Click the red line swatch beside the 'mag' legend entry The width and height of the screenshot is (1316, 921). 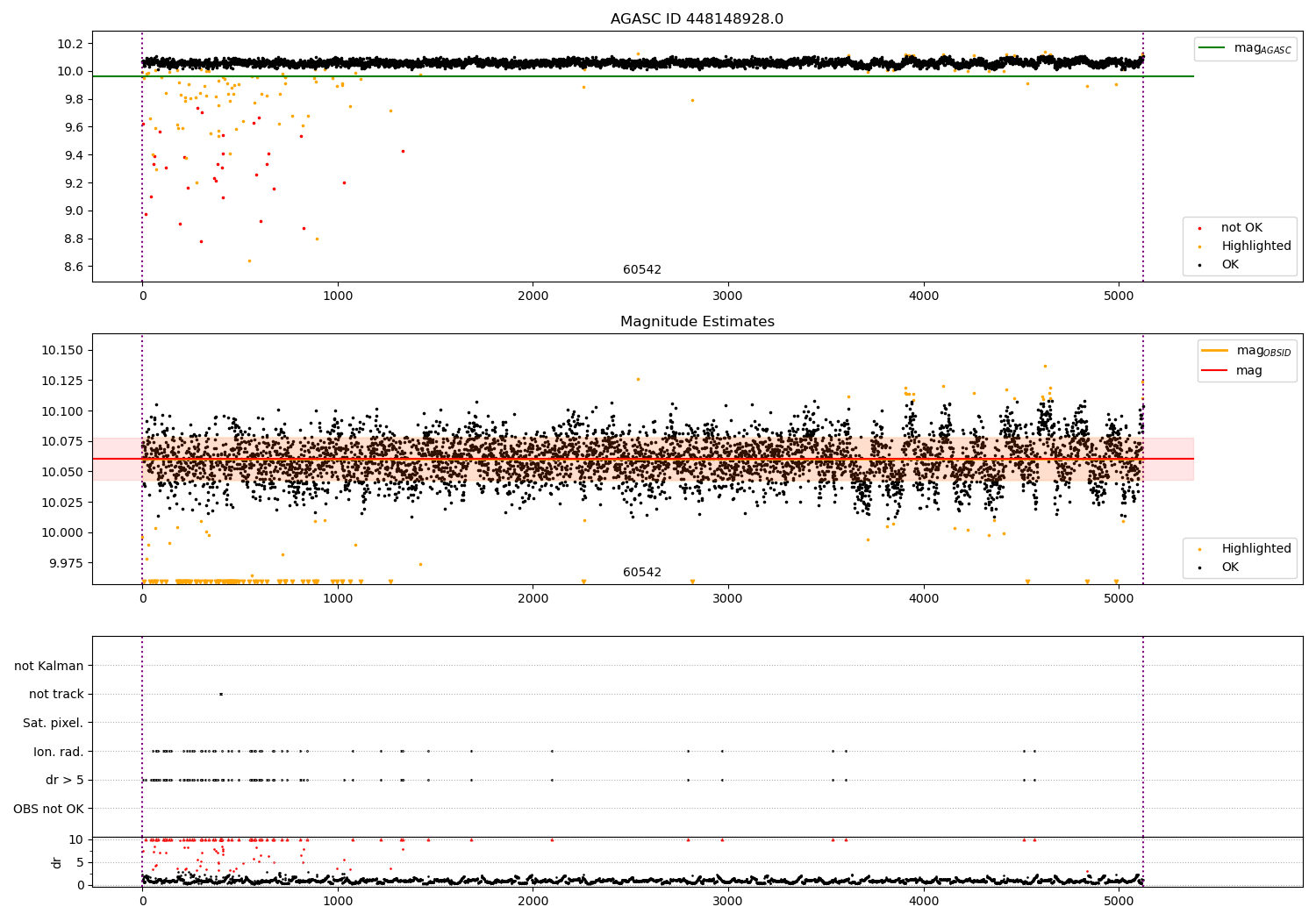point(1215,371)
